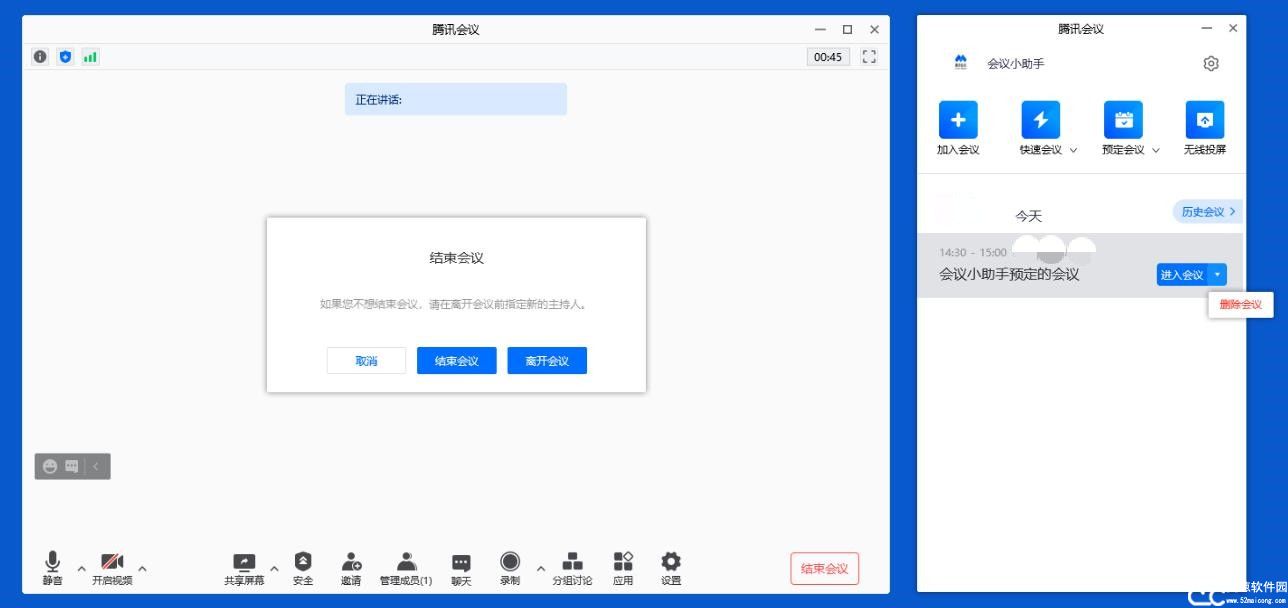
Task: Click 取消 in the end meeting dialog
Action: click(366, 361)
